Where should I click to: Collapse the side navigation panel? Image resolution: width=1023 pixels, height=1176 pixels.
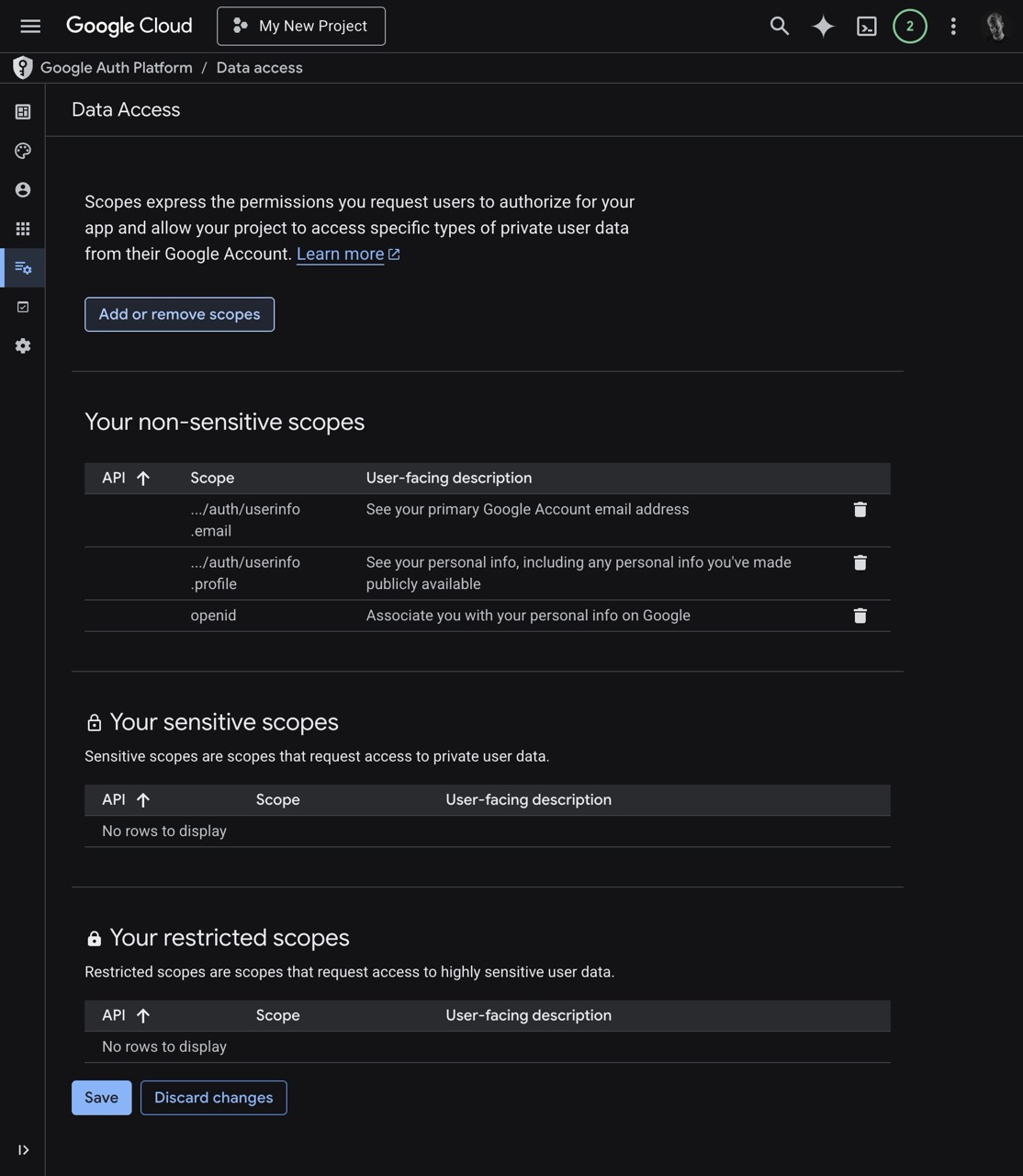click(24, 1149)
